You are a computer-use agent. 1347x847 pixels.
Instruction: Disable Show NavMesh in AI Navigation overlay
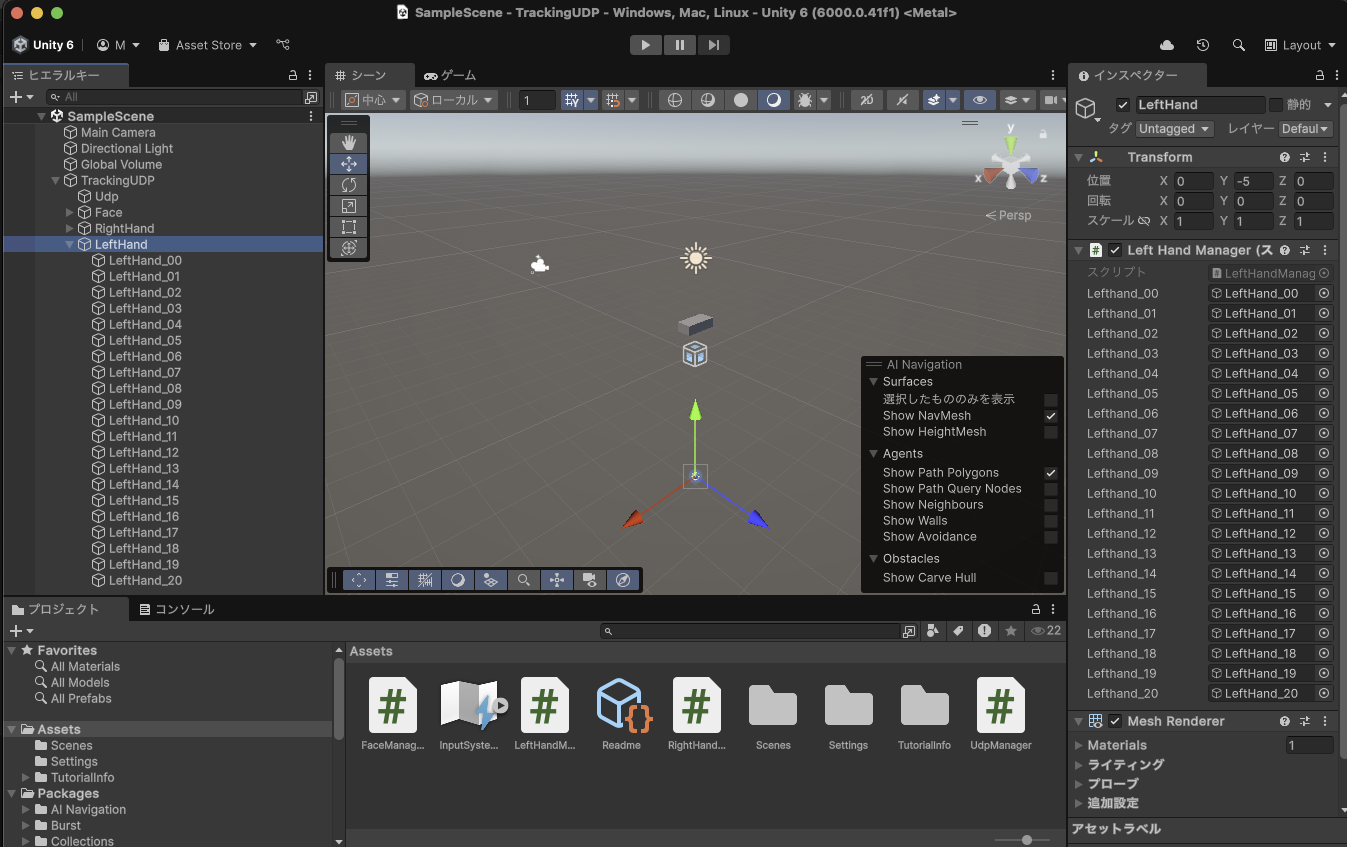click(1051, 415)
